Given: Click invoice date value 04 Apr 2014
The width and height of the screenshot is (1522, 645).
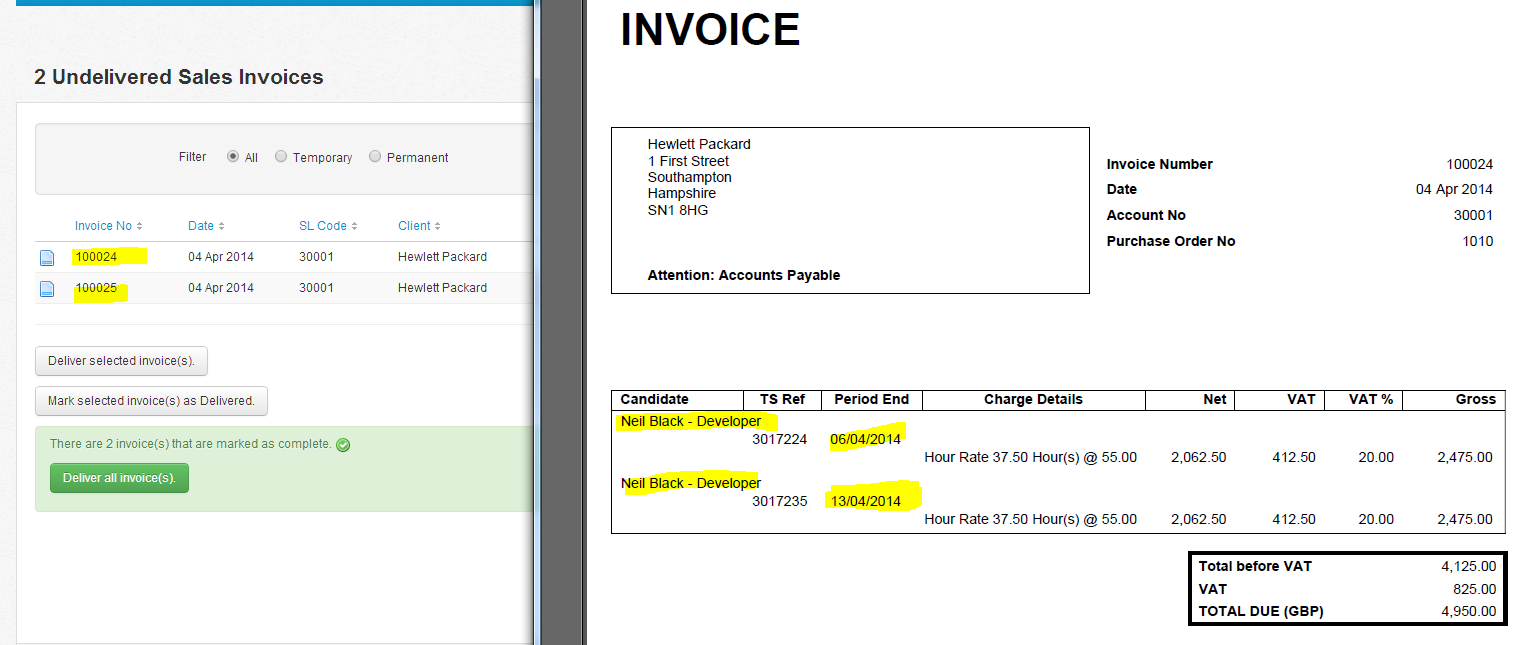Looking at the screenshot, I should tap(1454, 189).
